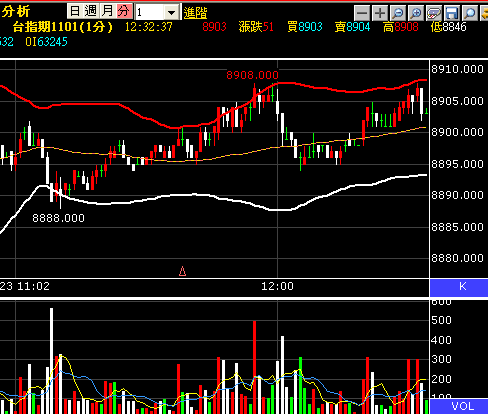Switch to daily 日 period
The height and width of the screenshot is (414, 488).
pyautogui.click(x=75, y=12)
